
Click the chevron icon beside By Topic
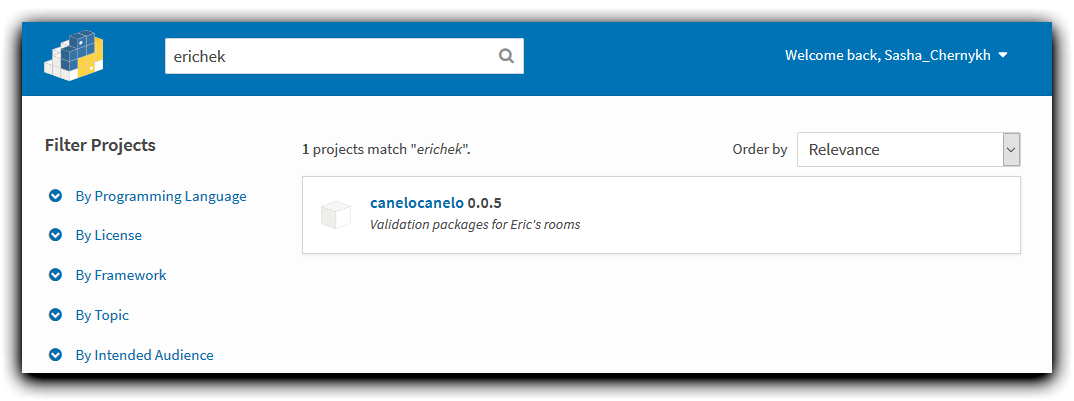[x=55, y=315]
